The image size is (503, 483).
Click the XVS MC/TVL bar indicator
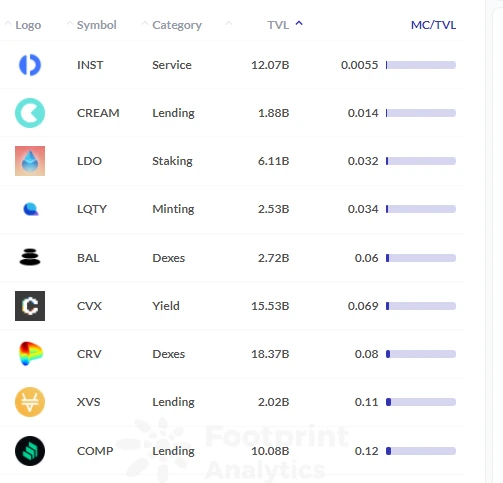pos(421,402)
